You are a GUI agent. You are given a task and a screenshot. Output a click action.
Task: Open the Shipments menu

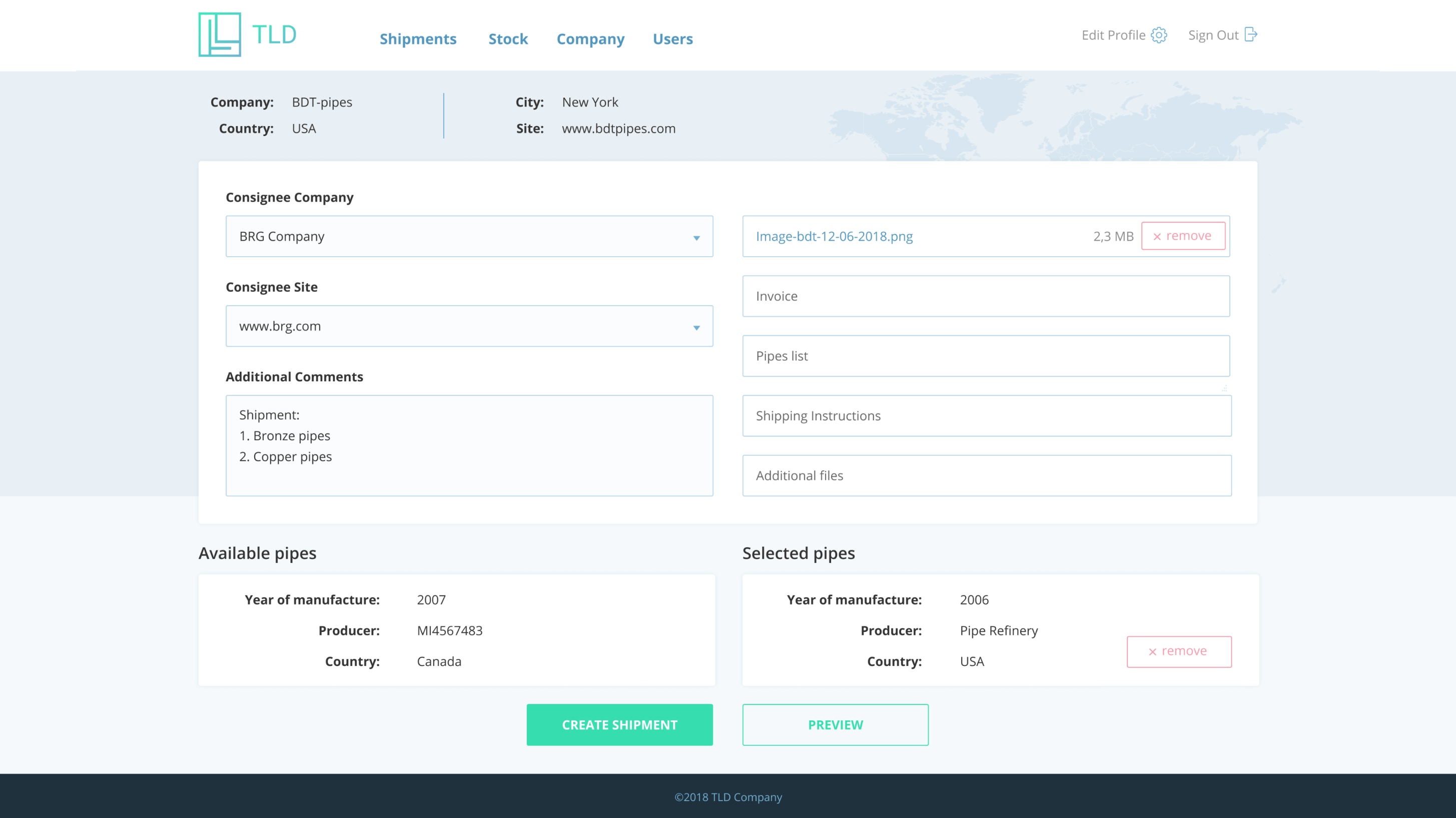(x=418, y=39)
